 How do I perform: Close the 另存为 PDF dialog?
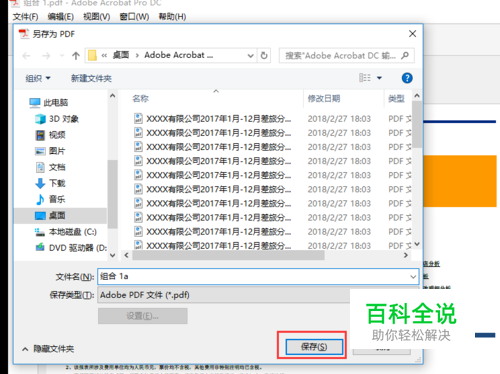tap(412, 34)
